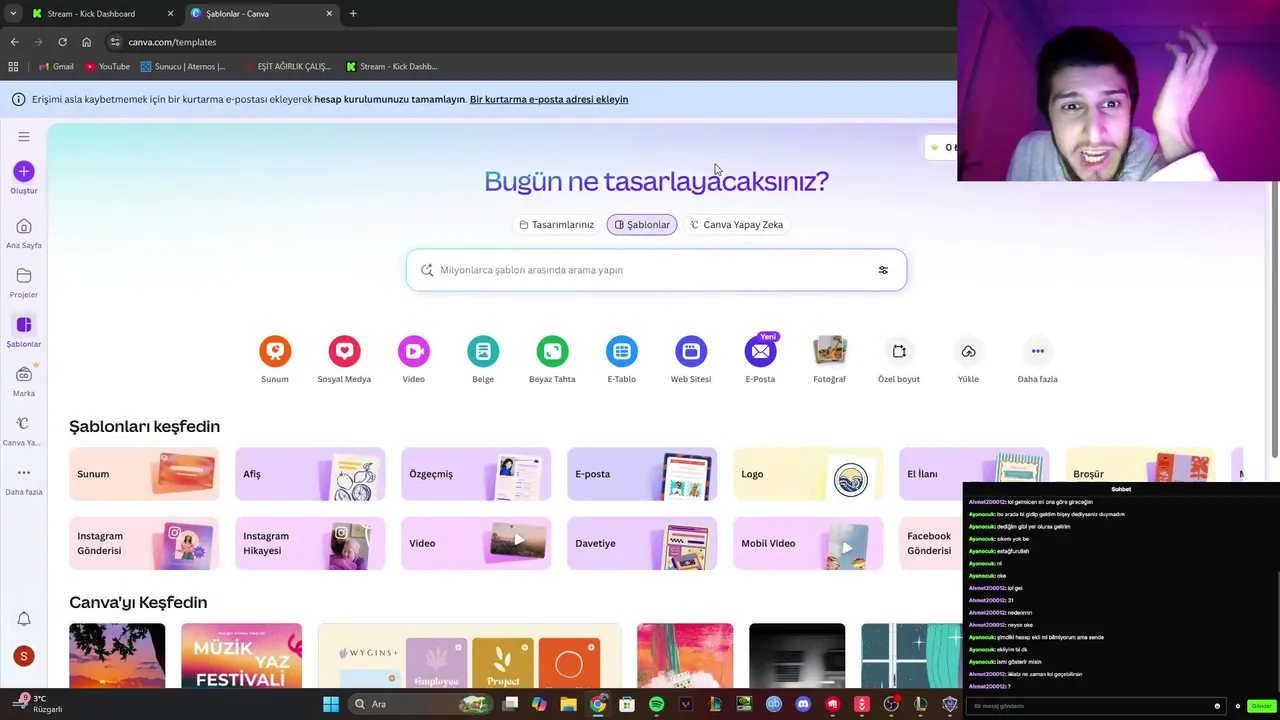Click the taskbar Ara search box
Screen dimensions: 1280x720
coord(420,704)
